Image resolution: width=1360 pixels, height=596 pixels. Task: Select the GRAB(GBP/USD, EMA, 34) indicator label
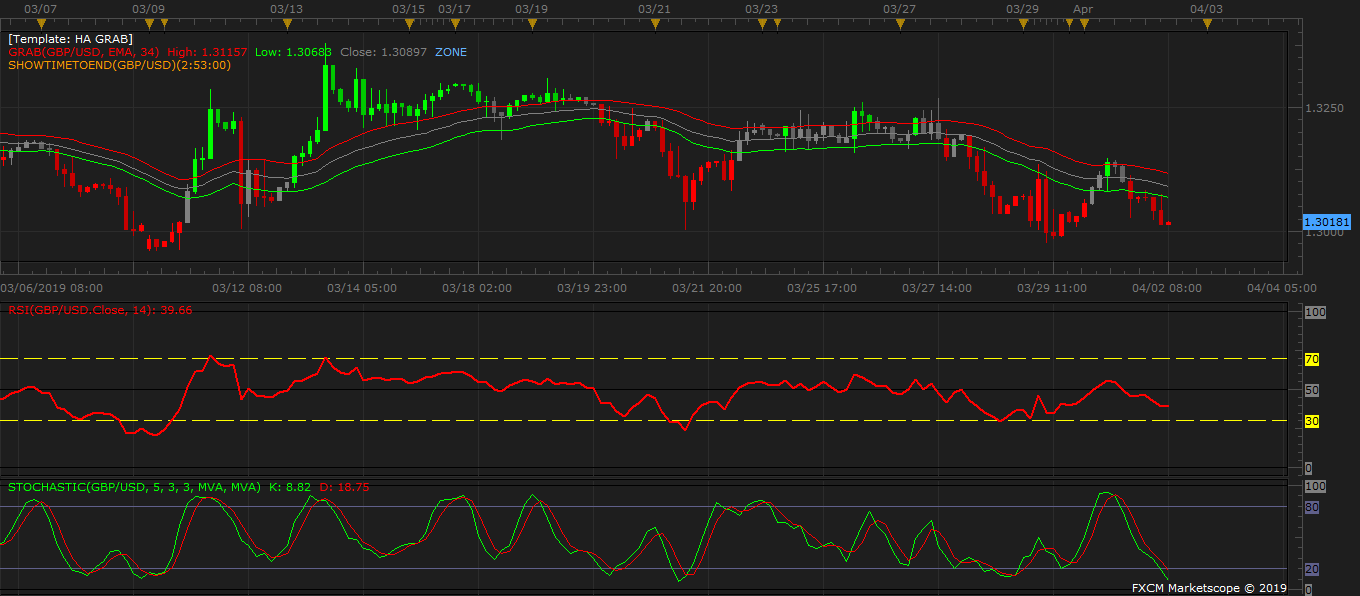(x=84, y=52)
